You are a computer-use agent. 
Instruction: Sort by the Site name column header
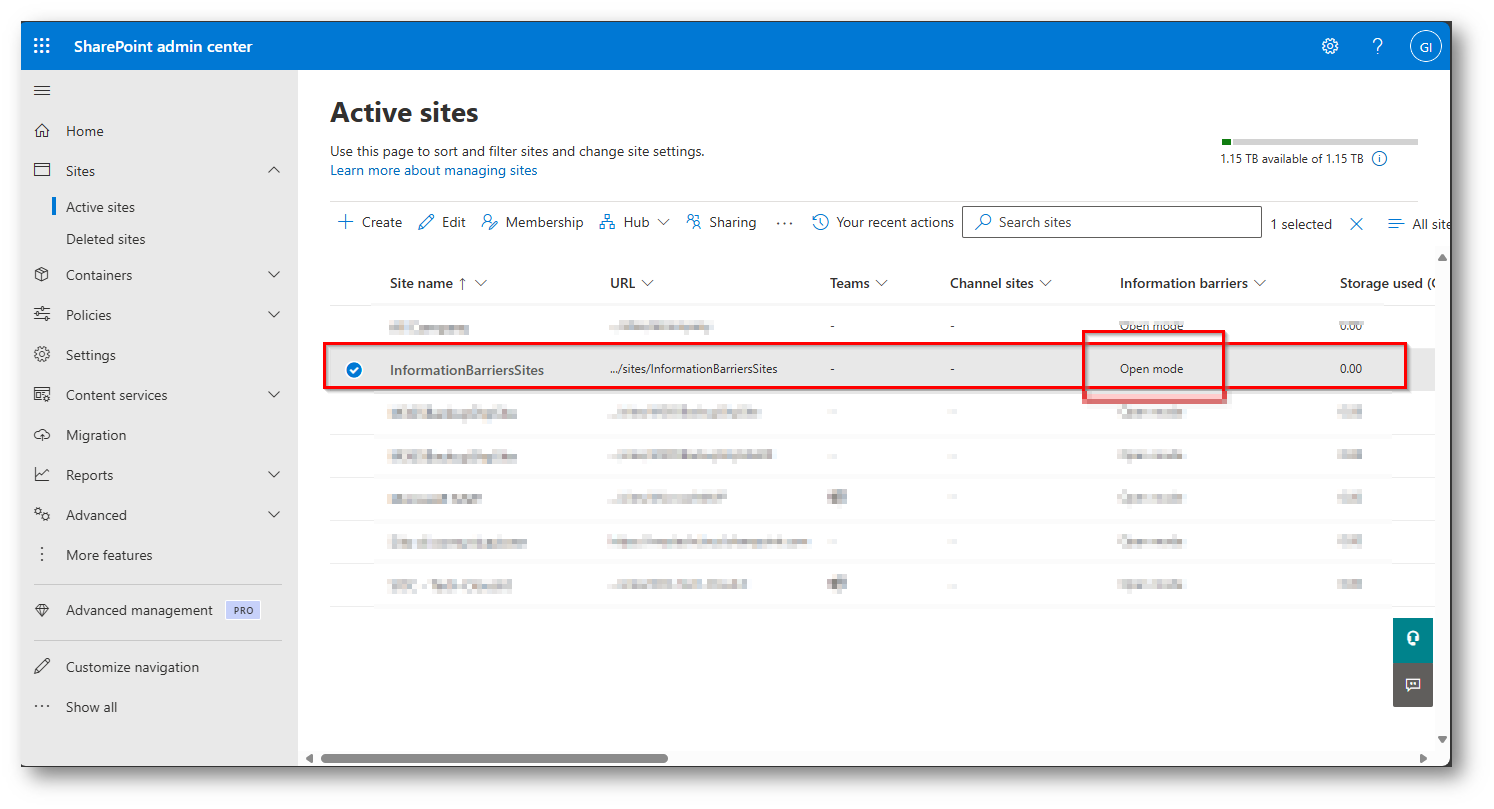(421, 283)
